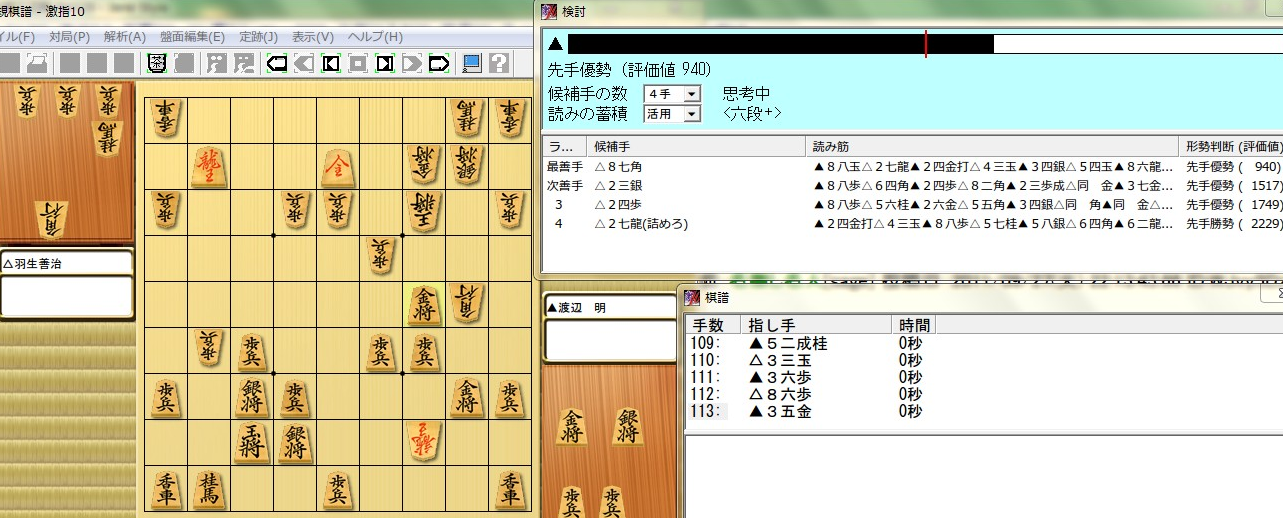
Task: Click the greyed icon right of tea cup
Action: pos(184,64)
